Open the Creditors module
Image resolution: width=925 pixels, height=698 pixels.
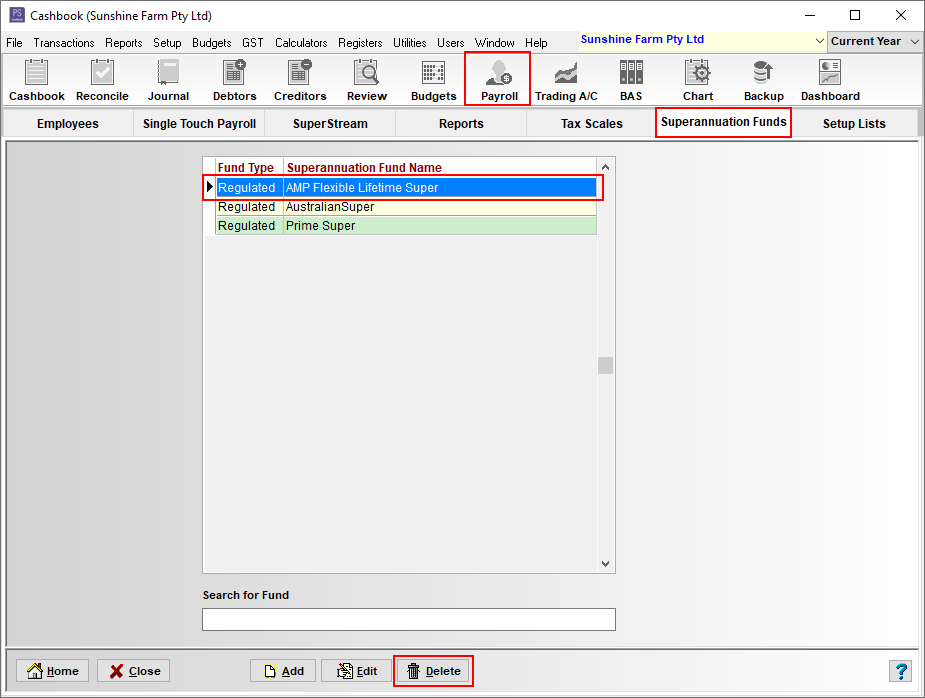[300, 80]
